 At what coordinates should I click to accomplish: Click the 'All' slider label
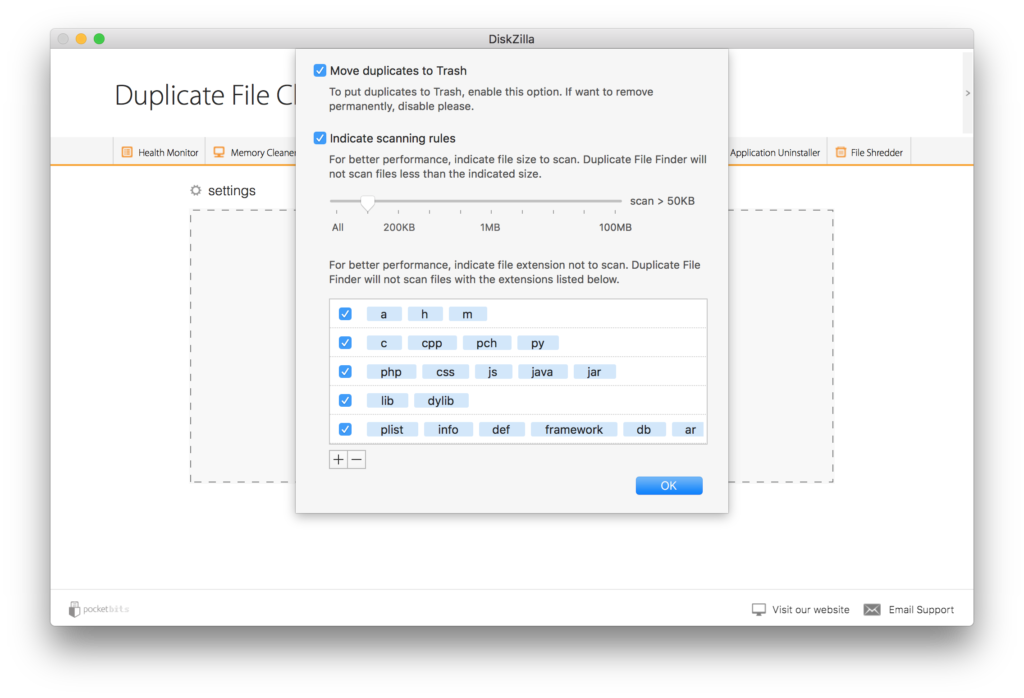point(338,227)
